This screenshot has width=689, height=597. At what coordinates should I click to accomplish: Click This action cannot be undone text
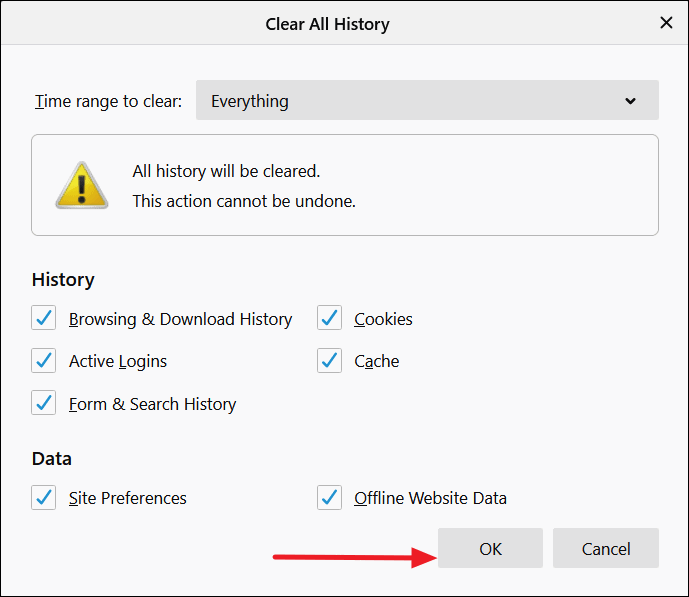(244, 201)
